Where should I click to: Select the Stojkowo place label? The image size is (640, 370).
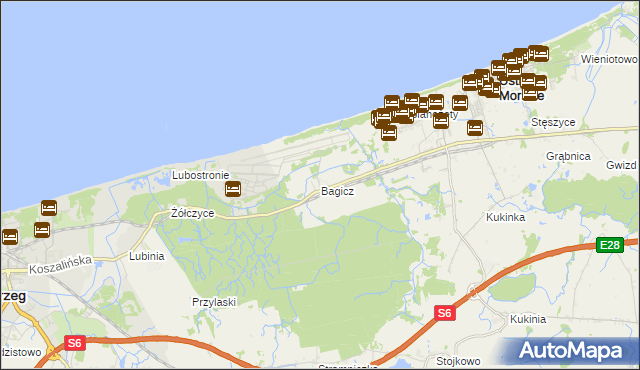458,361
